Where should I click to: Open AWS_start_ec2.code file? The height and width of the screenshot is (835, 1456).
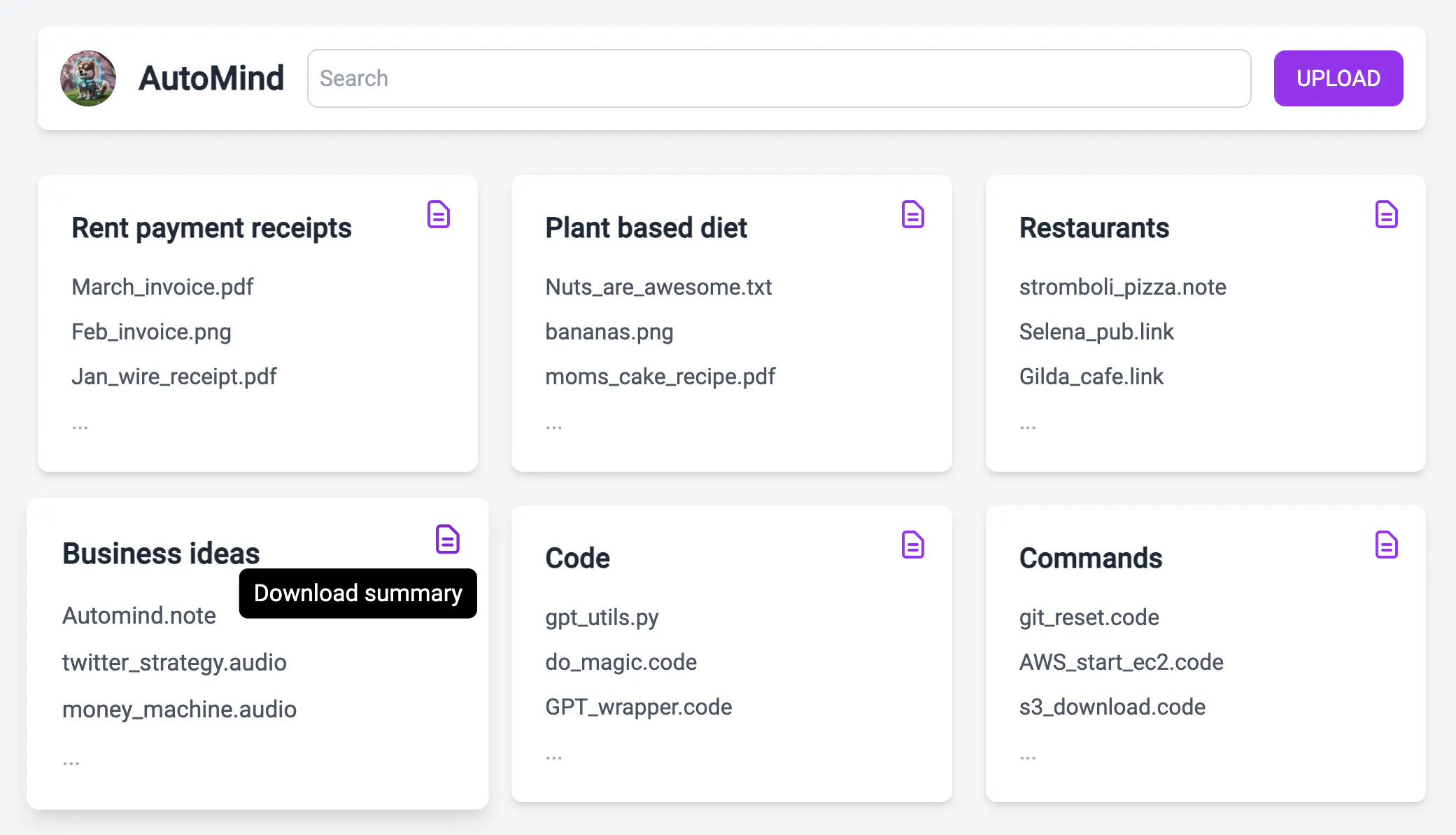1122,662
